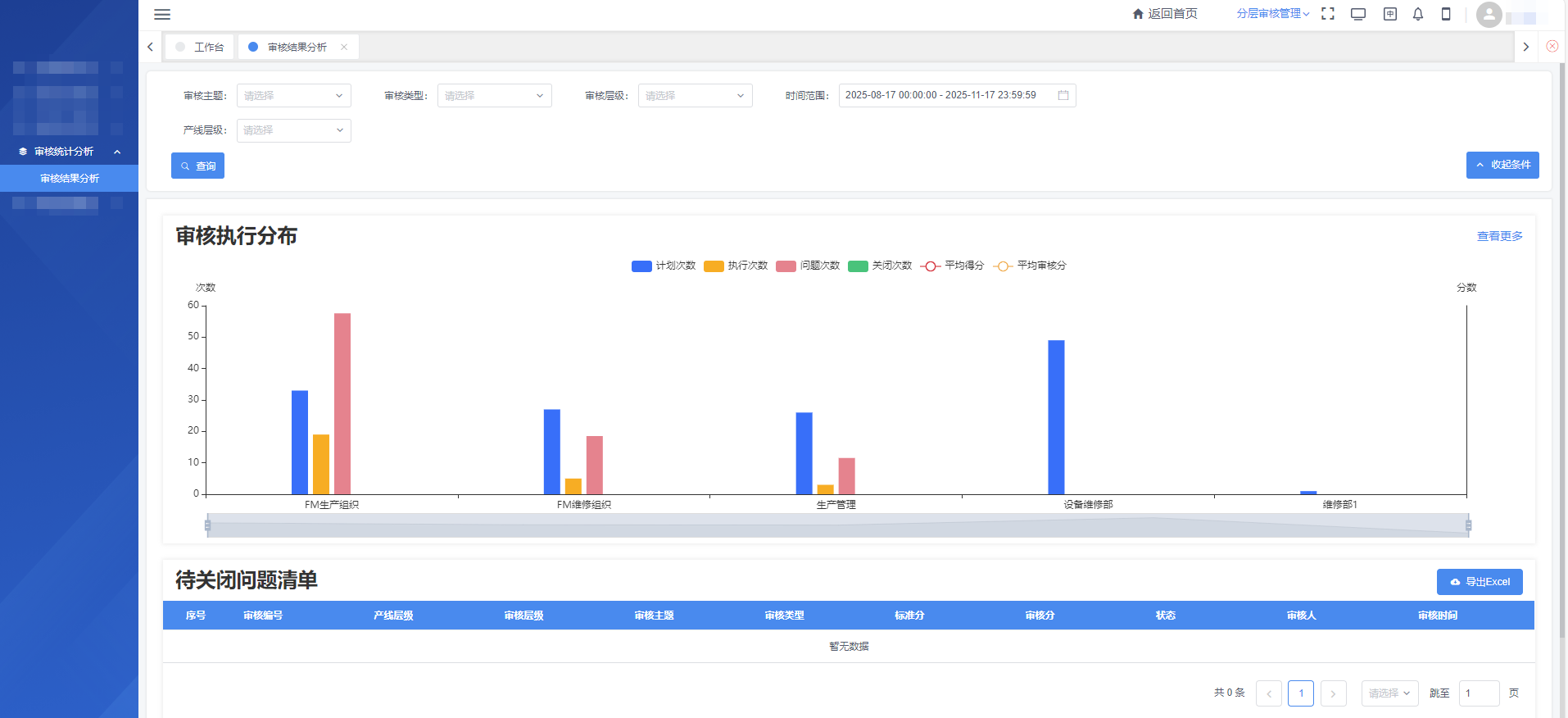Click the mobile device icon
Viewport: 1568px width, 718px height.
pos(1446,14)
